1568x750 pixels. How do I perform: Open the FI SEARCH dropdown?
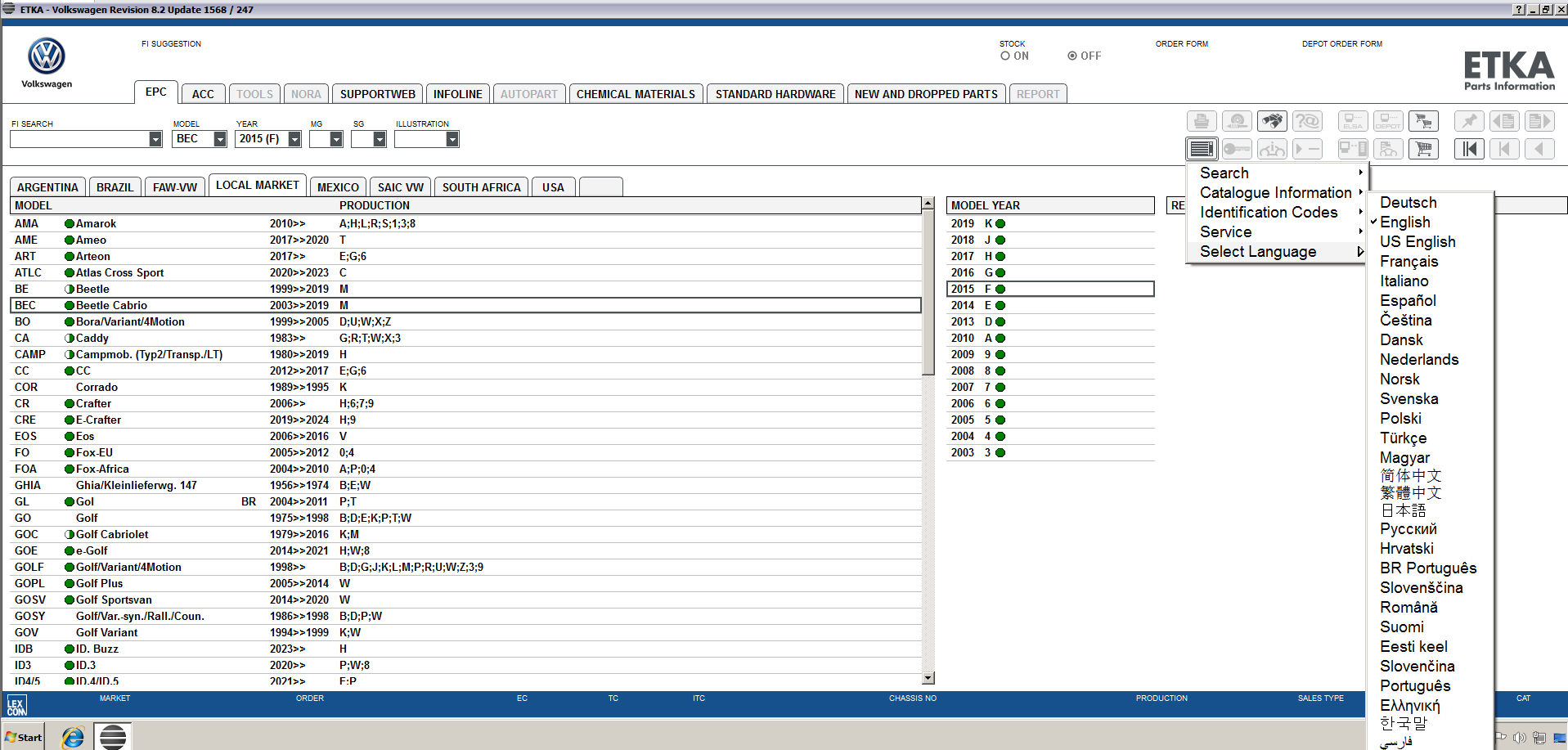155,139
